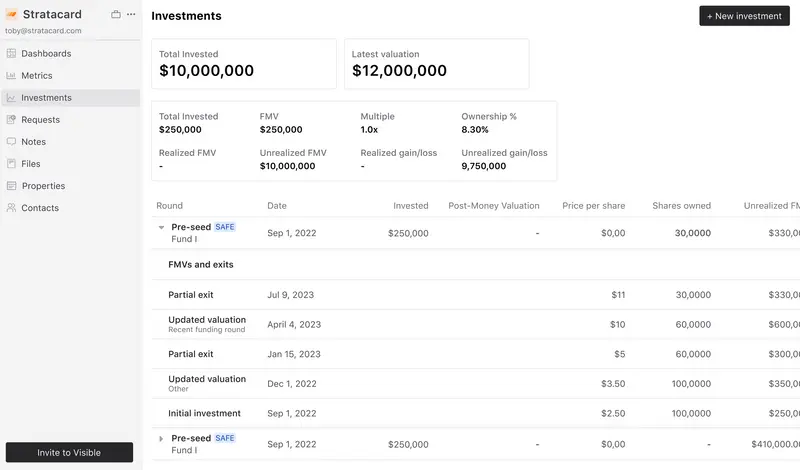The height and width of the screenshot is (470, 800).
Task: Click the Stratacard logo icon
Action: tap(12, 15)
